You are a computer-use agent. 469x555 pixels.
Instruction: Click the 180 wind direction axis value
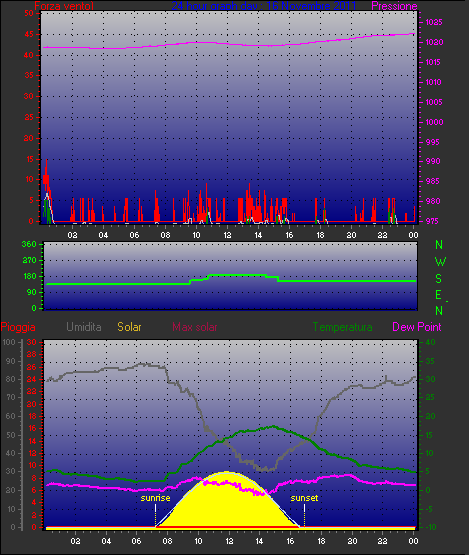coord(29,276)
